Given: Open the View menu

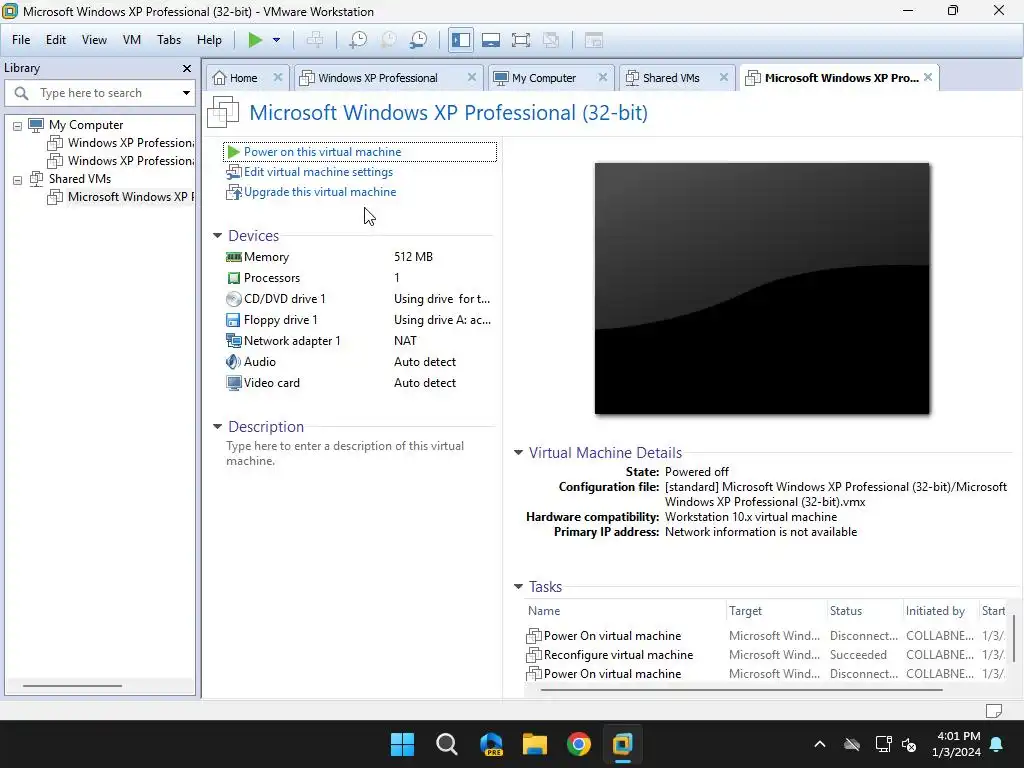Looking at the screenshot, I should point(94,40).
